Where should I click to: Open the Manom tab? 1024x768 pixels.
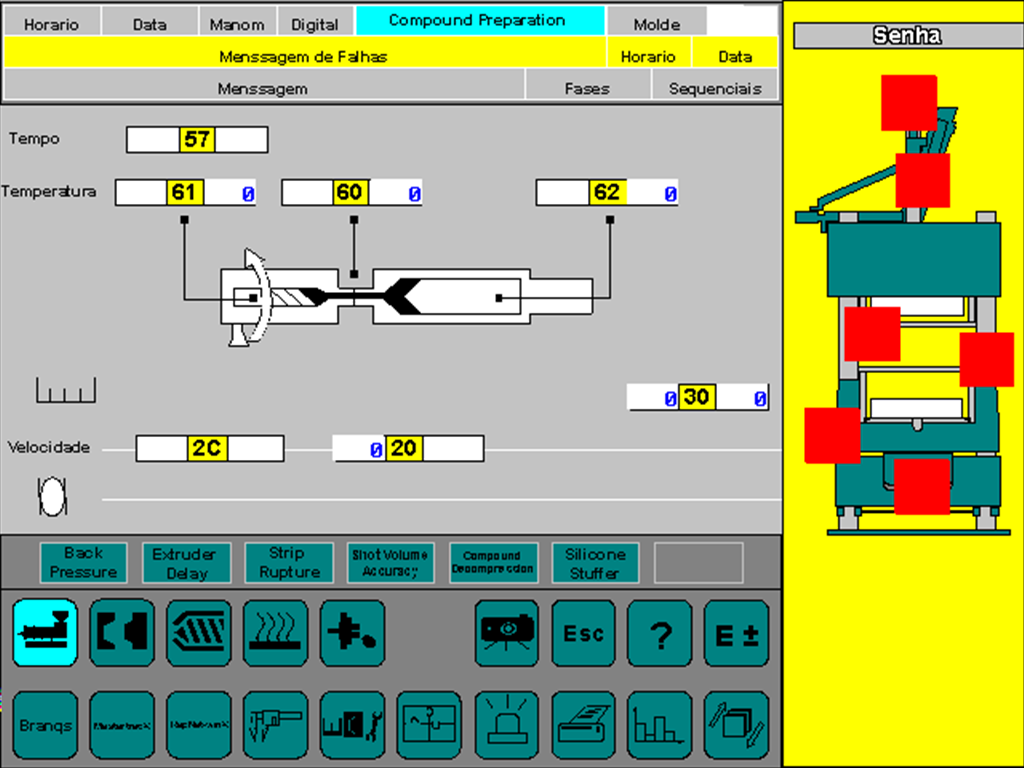tap(238, 24)
